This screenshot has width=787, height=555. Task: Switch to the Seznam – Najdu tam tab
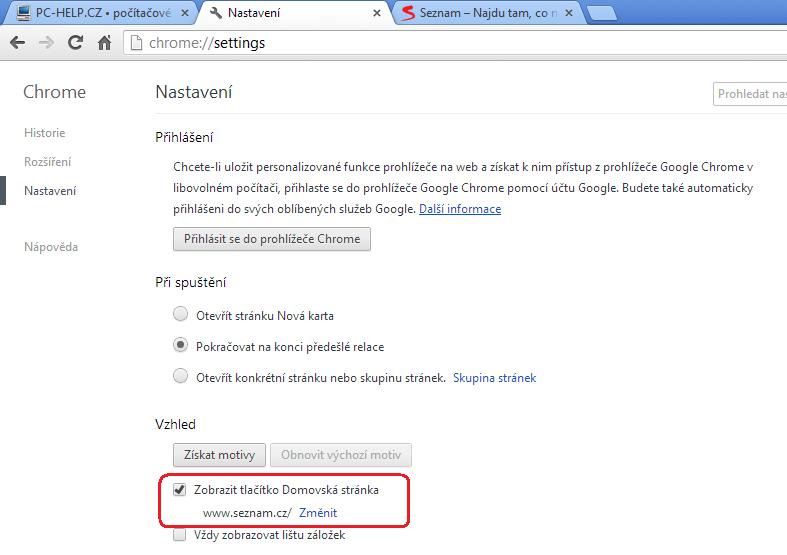coord(488,13)
